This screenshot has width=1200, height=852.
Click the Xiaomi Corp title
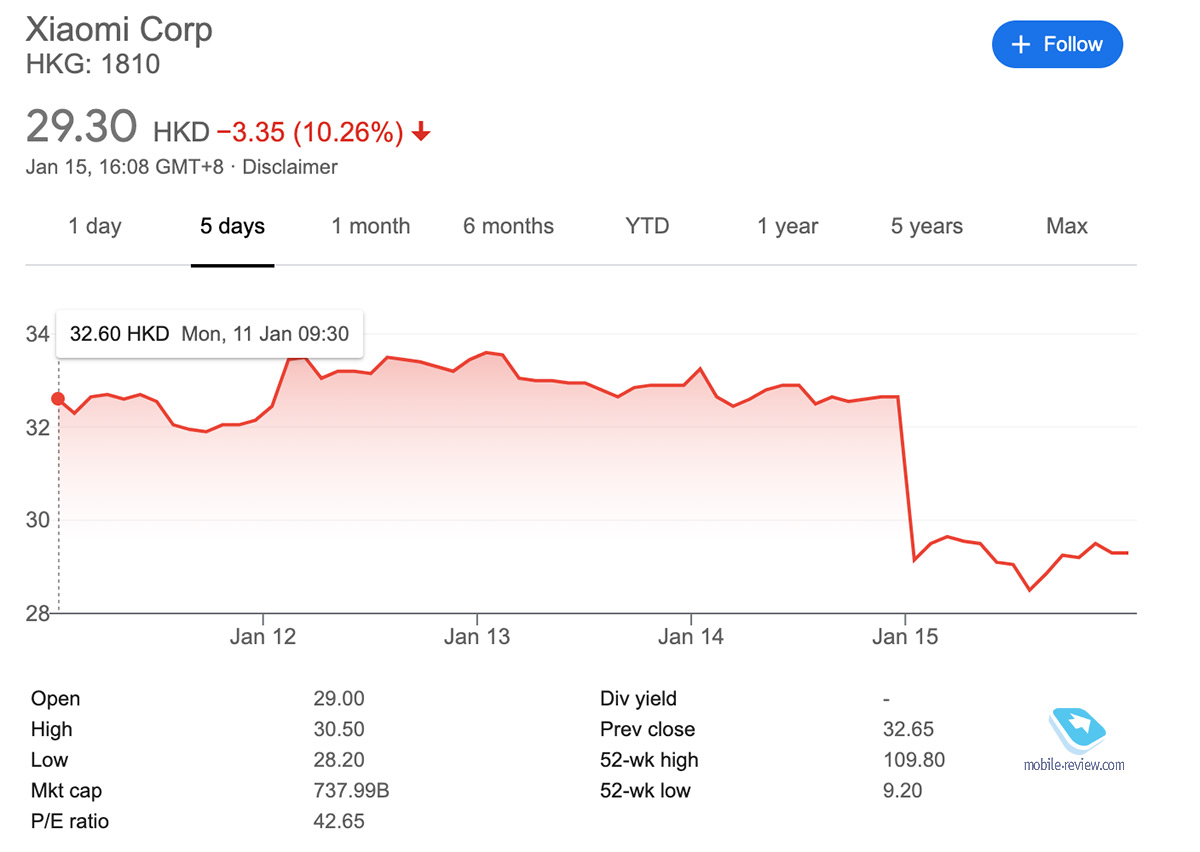click(x=119, y=29)
